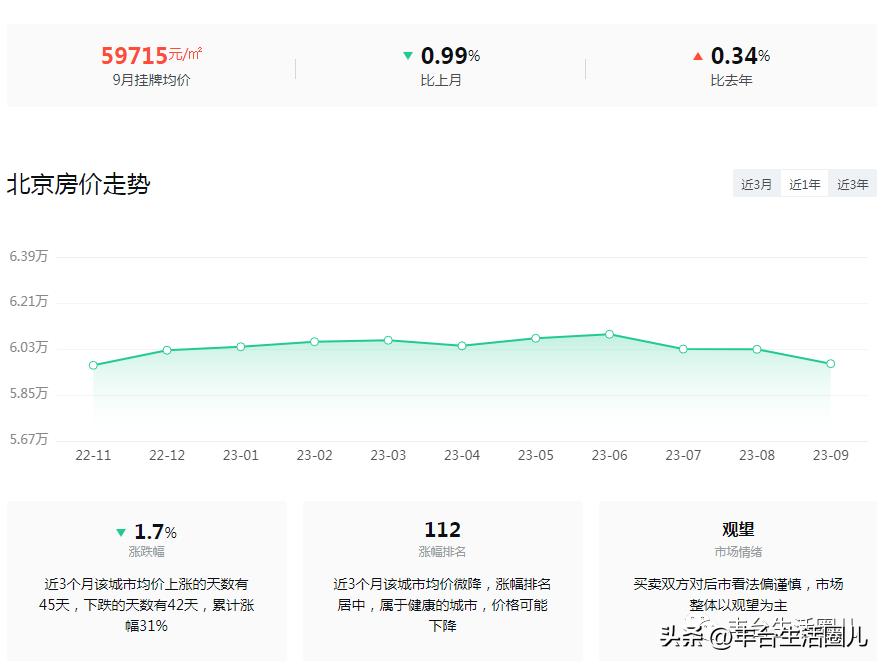Select the 近3年 time range tab
This screenshot has height=667, width=887.
(x=852, y=183)
